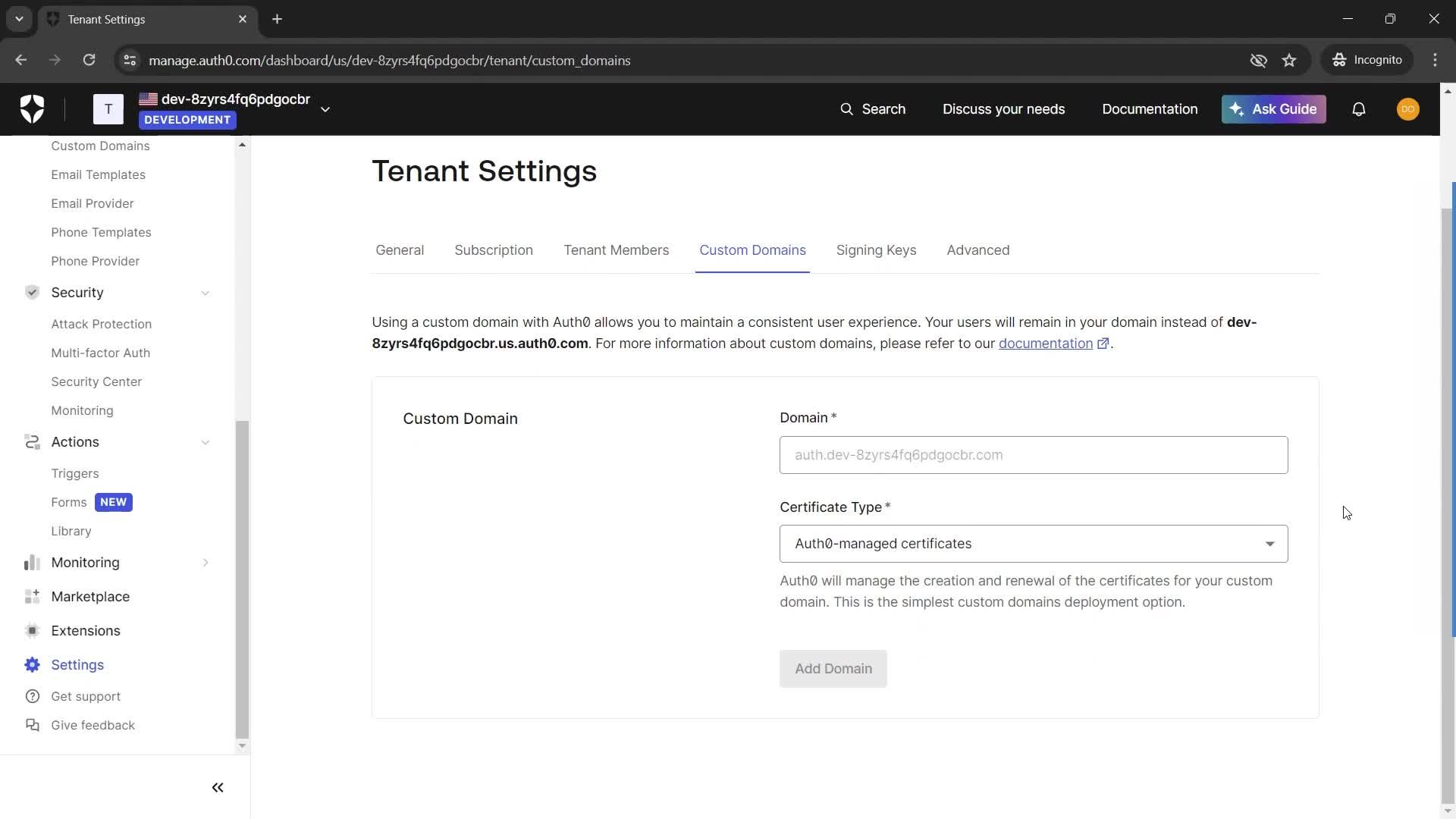Open the tenant switcher chevron
The width and height of the screenshot is (1456, 819).
click(x=325, y=109)
